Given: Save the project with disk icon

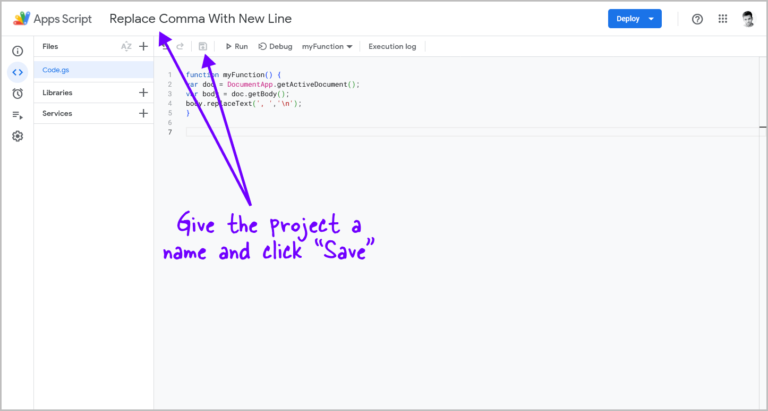Looking at the screenshot, I should [203, 47].
